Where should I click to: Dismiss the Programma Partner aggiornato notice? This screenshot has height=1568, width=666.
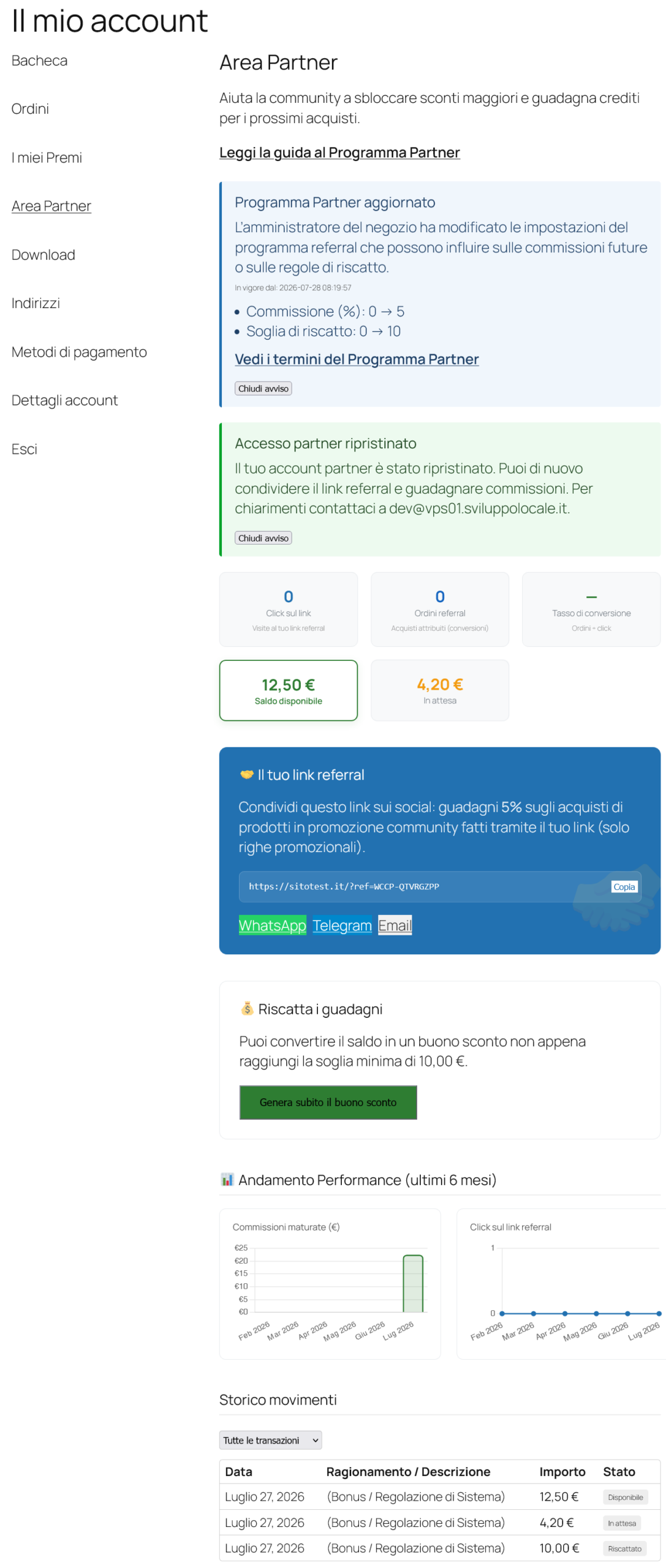pyautogui.click(x=263, y=388)
